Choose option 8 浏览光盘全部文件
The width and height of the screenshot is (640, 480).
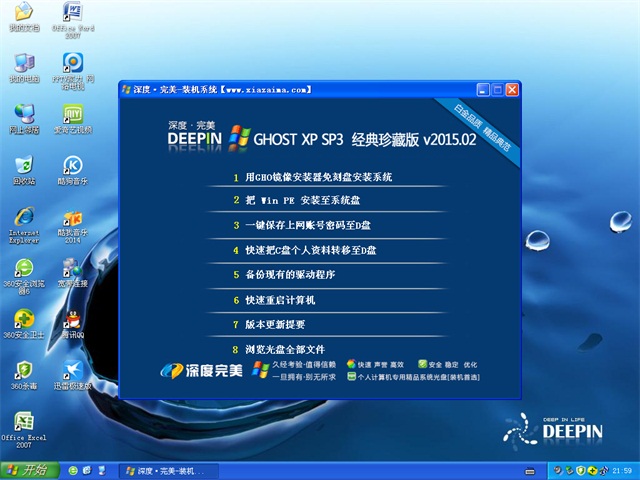click(x=285, y=349)
